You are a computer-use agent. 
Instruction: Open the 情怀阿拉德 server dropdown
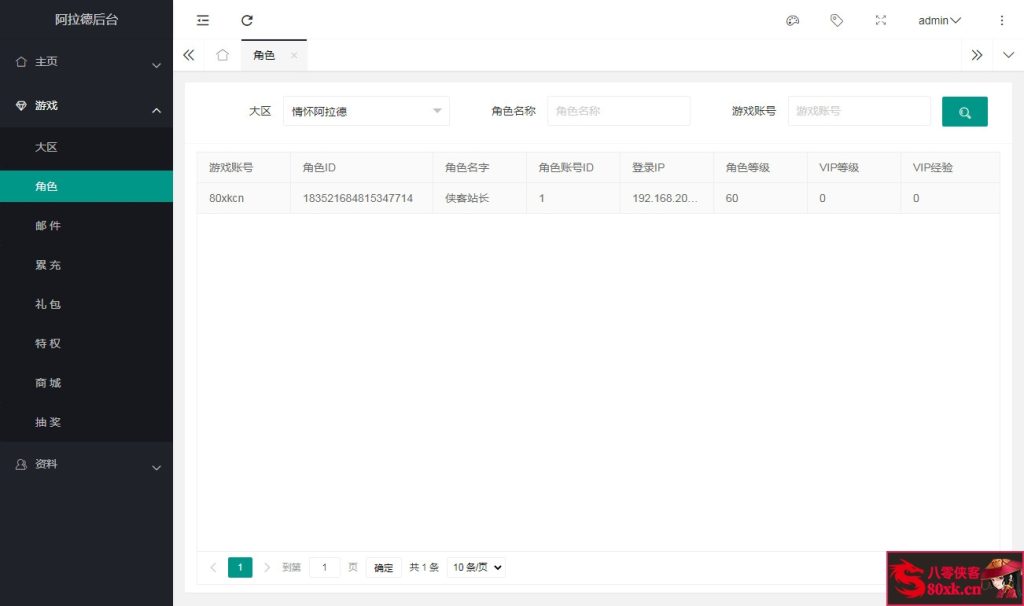(x=366, y=111)
